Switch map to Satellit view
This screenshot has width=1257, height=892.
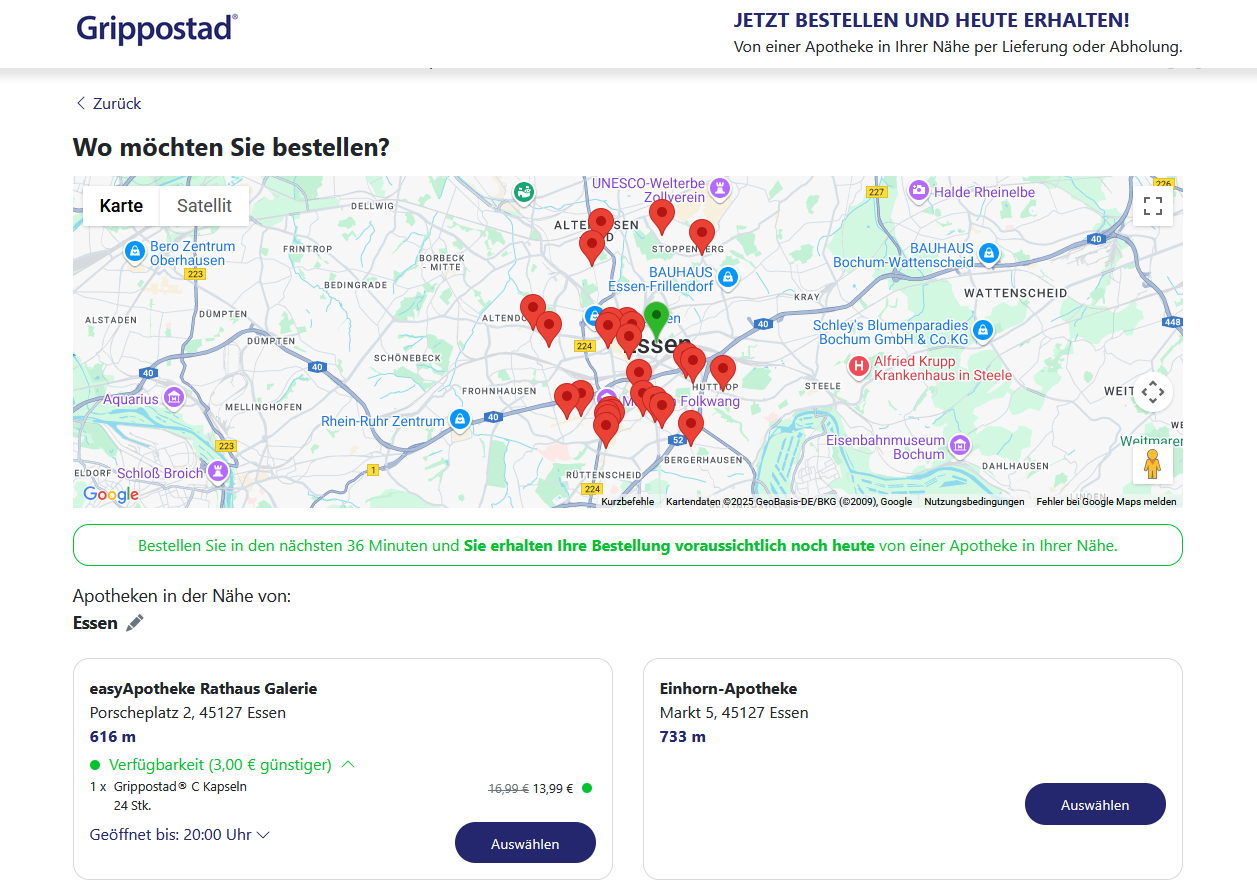[x=204, y=206]
